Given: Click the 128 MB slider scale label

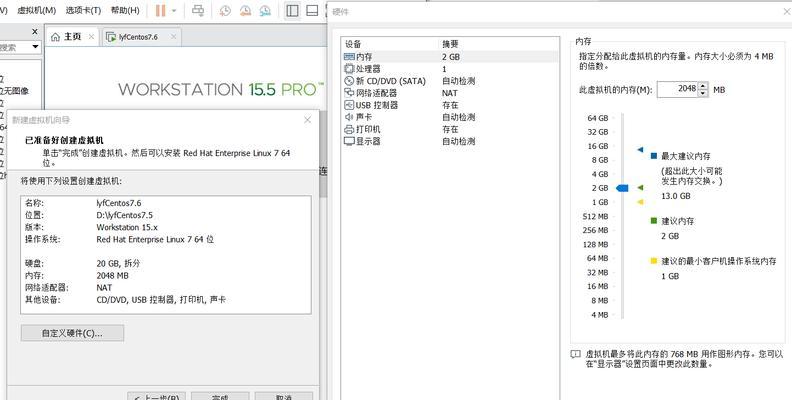Looking at the screenshot, I should pos(595,244).
